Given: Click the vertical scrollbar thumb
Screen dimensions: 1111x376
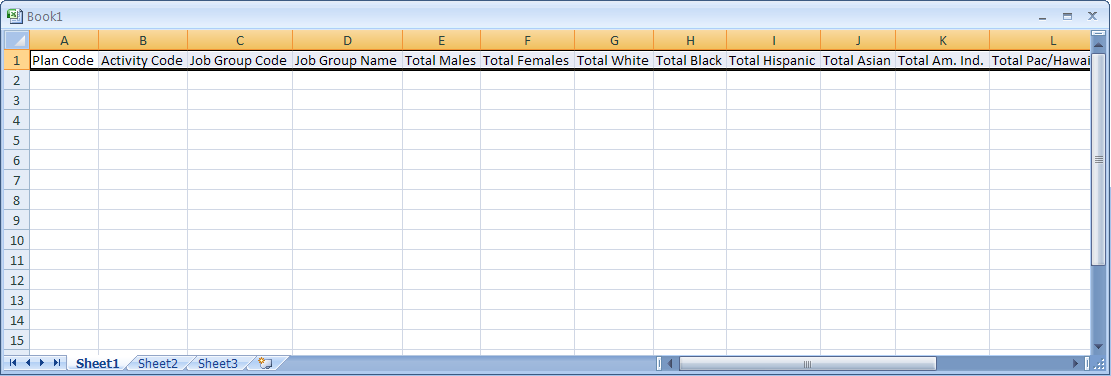Looking at the screenshot, I should 1098,159.
